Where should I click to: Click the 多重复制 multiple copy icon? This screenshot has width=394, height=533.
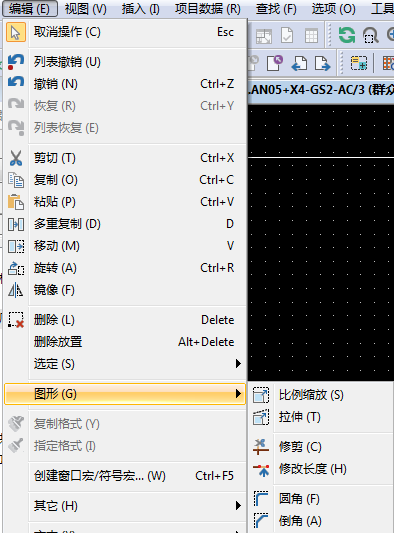(16, 224)
